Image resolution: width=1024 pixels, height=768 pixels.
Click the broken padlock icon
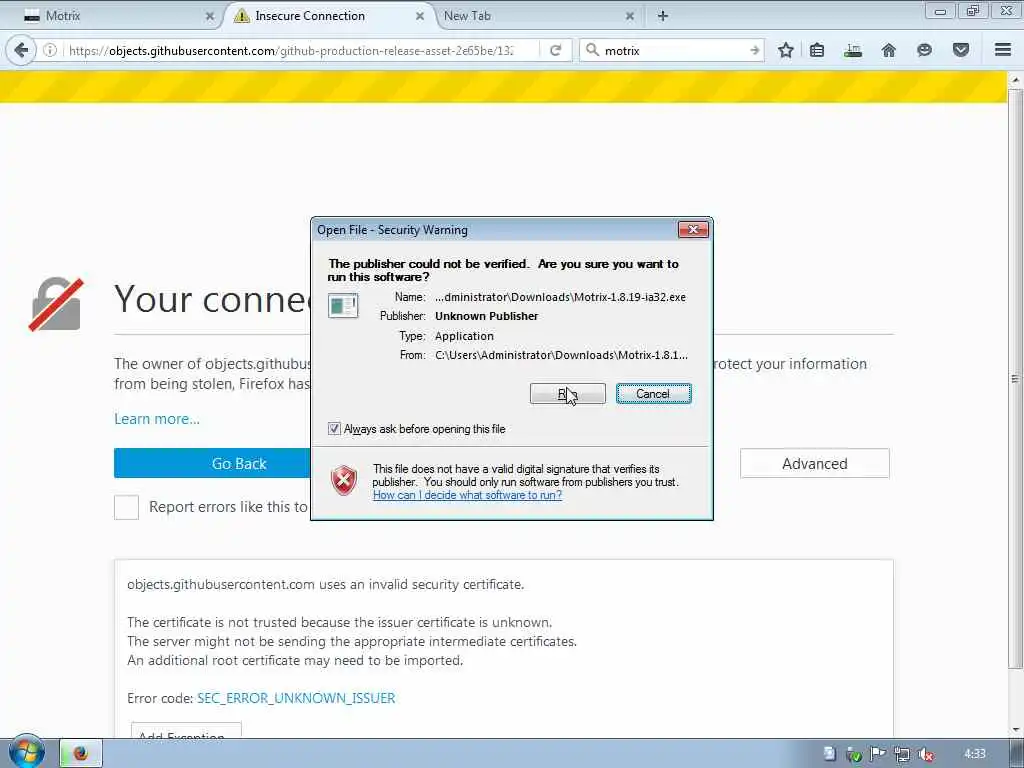[x=56, y=304]
